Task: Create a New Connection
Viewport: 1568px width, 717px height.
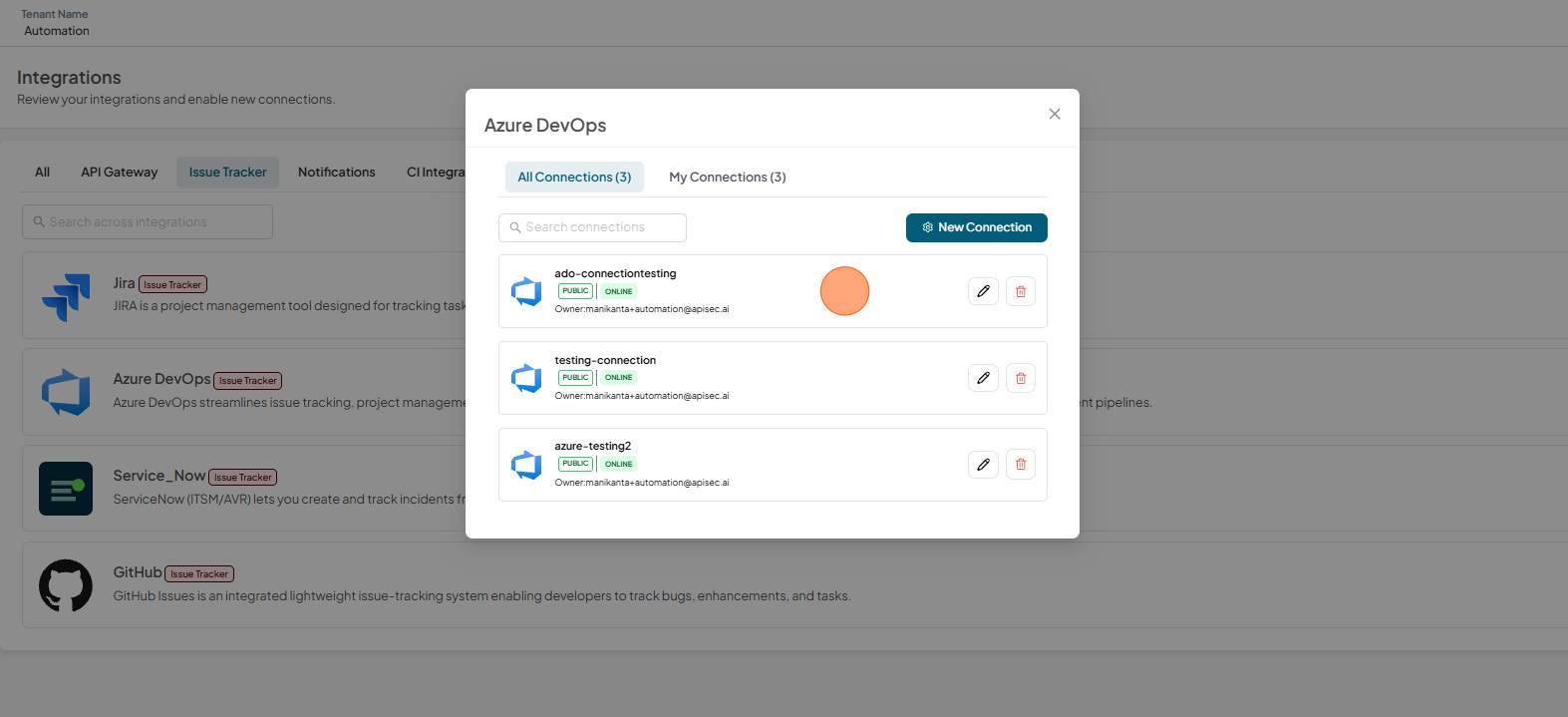Action: (977, 227)
